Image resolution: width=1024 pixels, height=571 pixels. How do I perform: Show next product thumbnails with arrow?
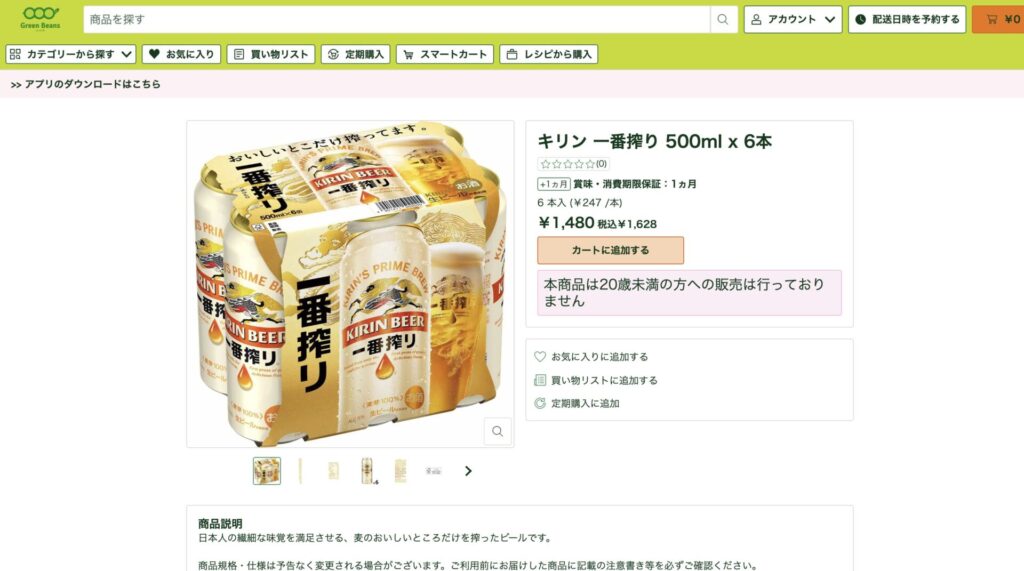468,471
